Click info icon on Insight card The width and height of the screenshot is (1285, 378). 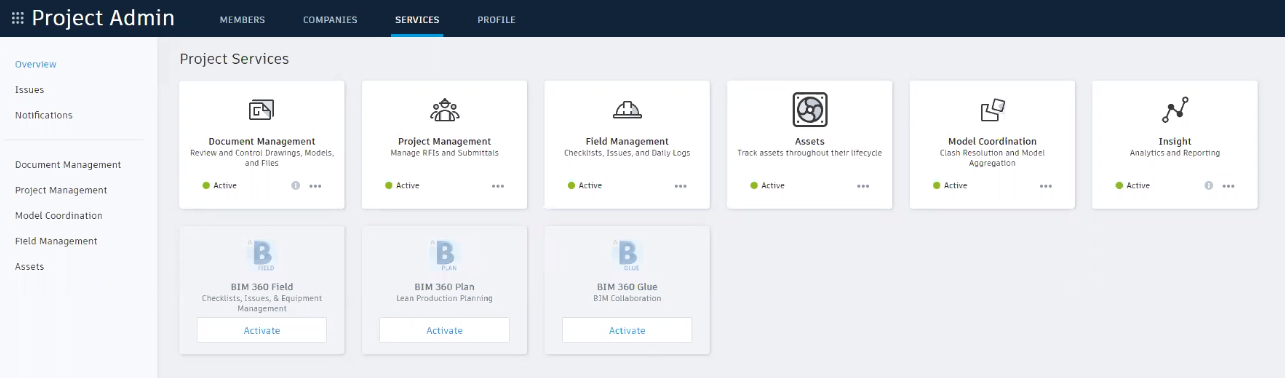1209,186
